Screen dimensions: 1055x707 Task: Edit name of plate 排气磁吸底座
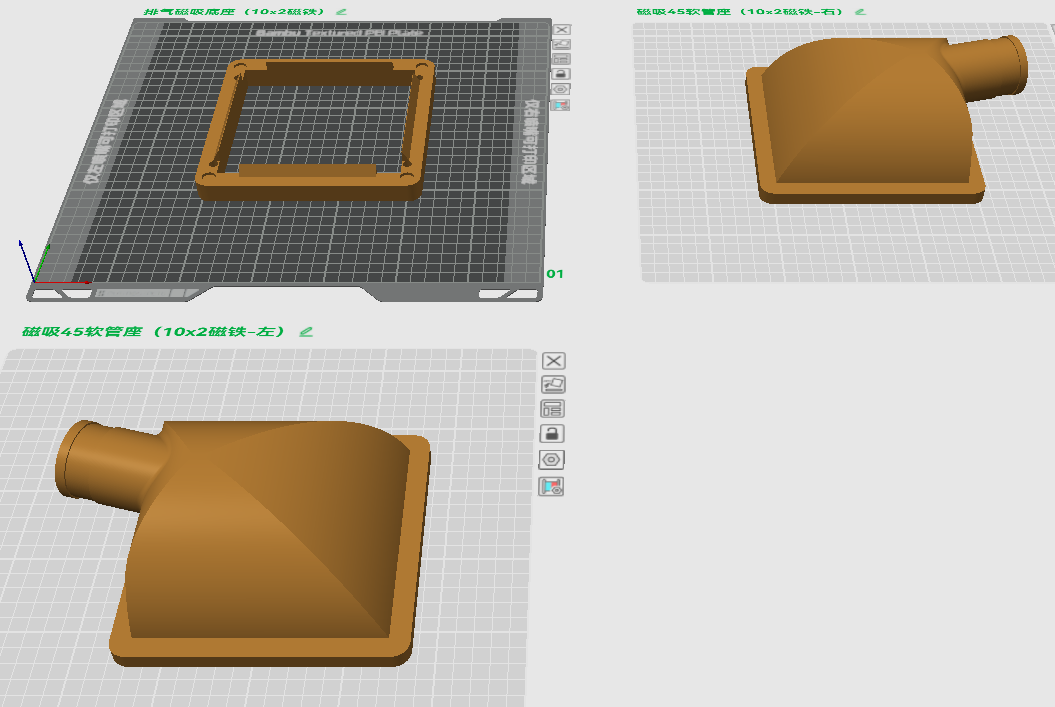[x=341, y=11]
